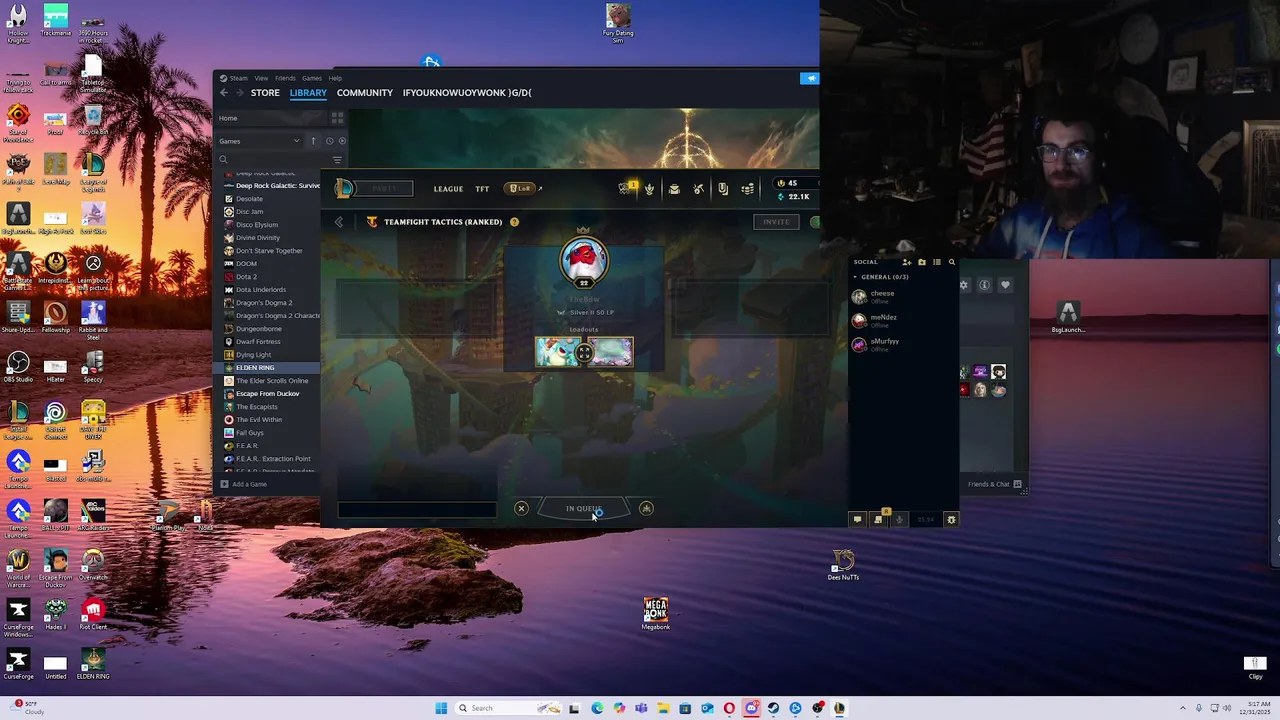Collapse General friends group in League

pyautogui.click(x=855, y=276)
